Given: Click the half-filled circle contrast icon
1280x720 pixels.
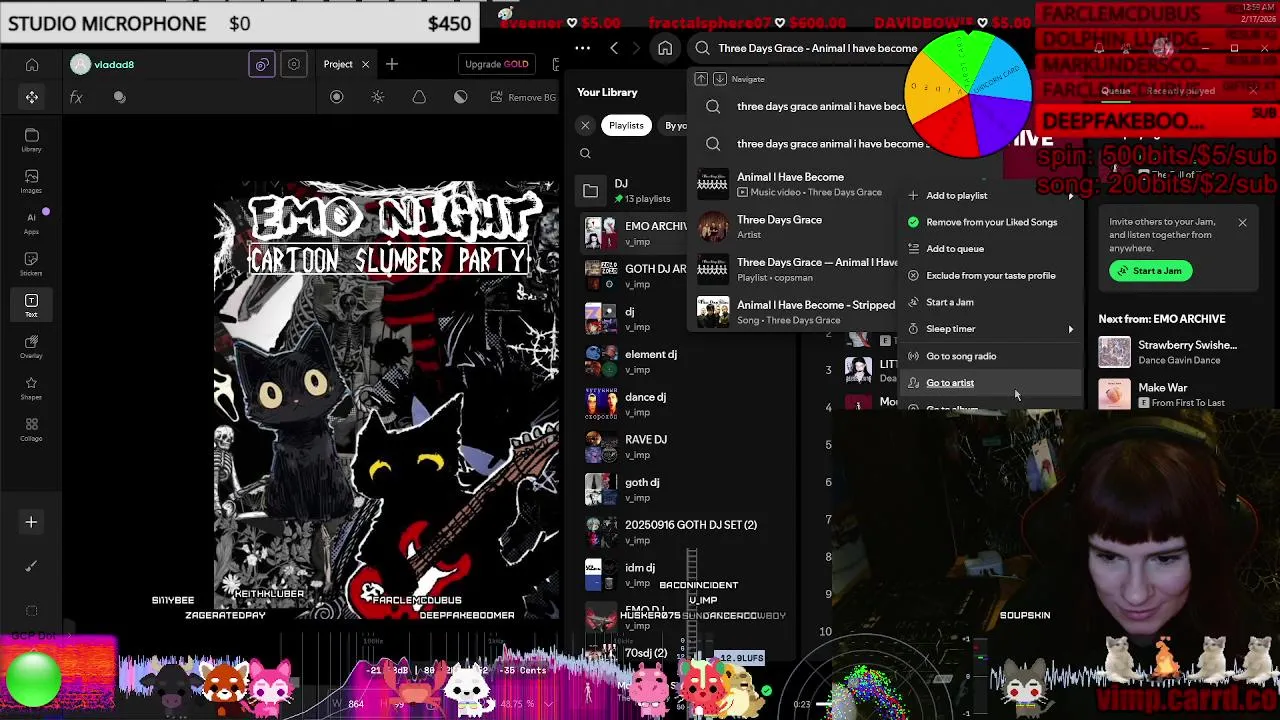Looking at the screenshot, I should point(460,97).
